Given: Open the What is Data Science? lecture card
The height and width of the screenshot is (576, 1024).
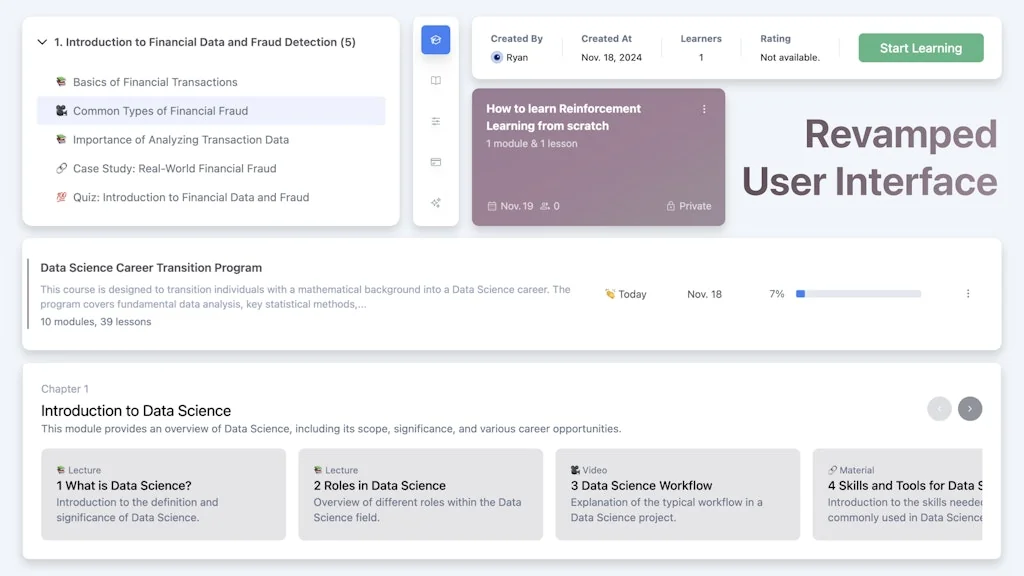Looking at the screenshot, I should point(163,494).
